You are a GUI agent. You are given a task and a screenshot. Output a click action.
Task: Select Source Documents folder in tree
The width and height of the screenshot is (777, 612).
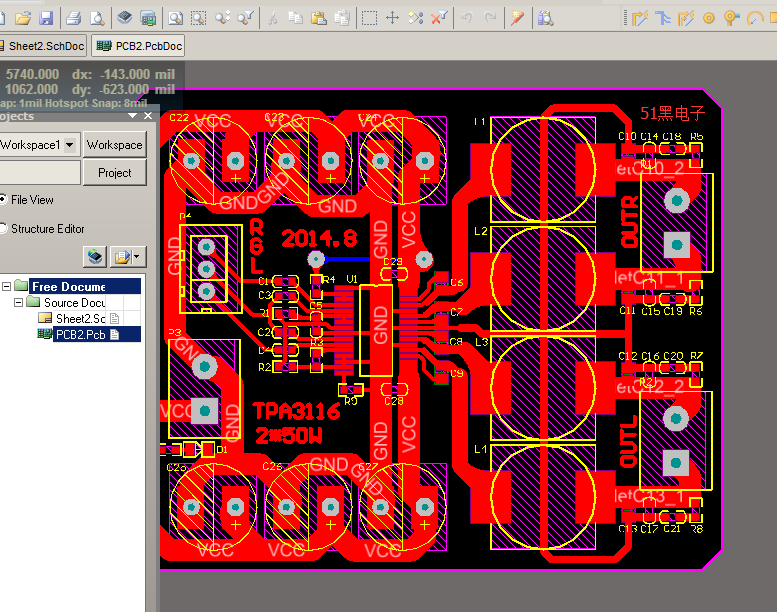(x=74, y=302)
